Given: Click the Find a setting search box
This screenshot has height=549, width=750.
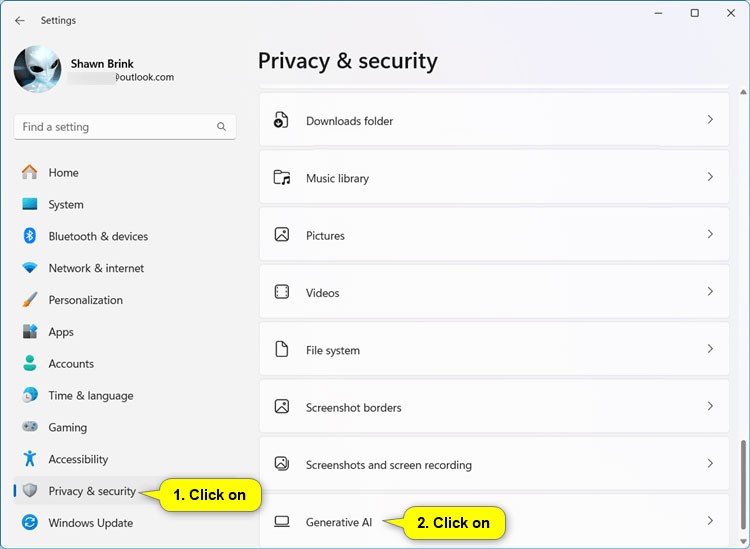Looking at the screenshot, I should (115, 127).
